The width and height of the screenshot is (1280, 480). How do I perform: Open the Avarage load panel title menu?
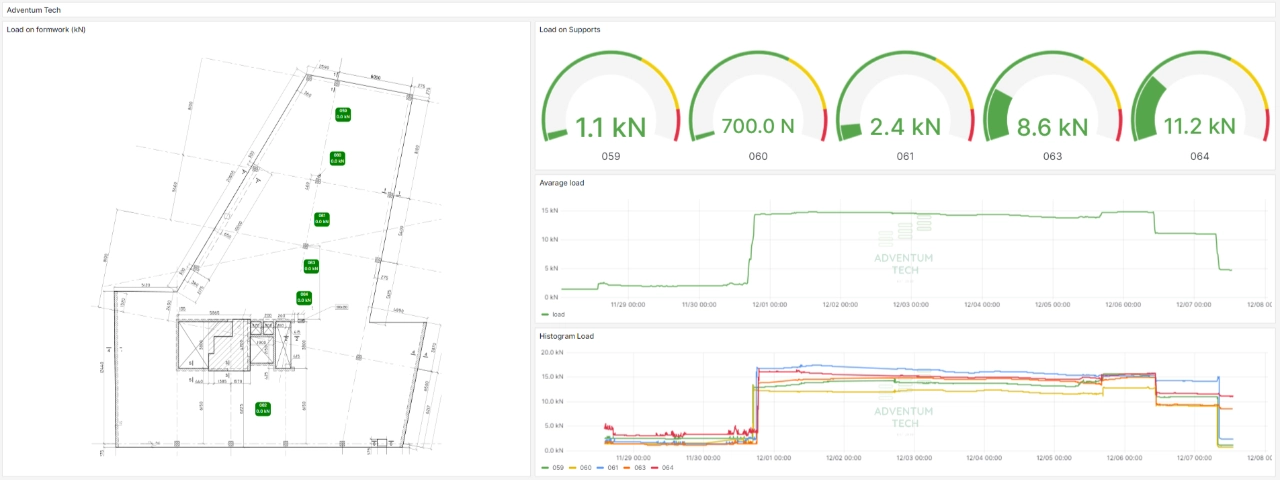(561, 183)
